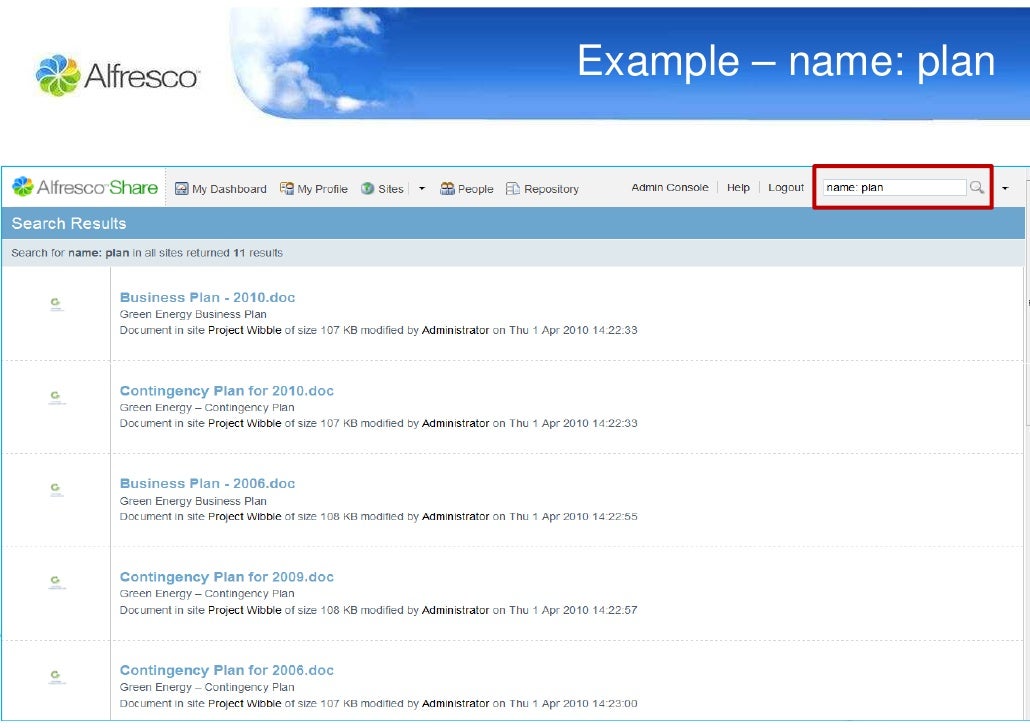This screenshot has width=1030, height=728.
Task: Open the Admin Console
Action: click(x=670, y=187)
